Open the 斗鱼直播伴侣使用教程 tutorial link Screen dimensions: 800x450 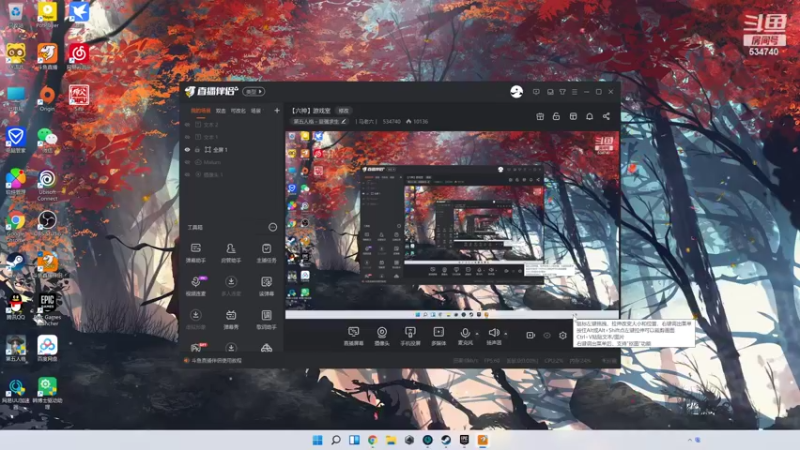216,360
